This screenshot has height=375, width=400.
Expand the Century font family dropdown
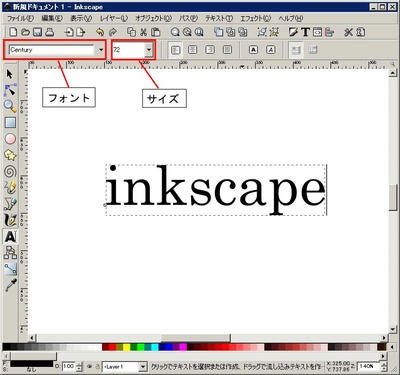click(101, 50)
